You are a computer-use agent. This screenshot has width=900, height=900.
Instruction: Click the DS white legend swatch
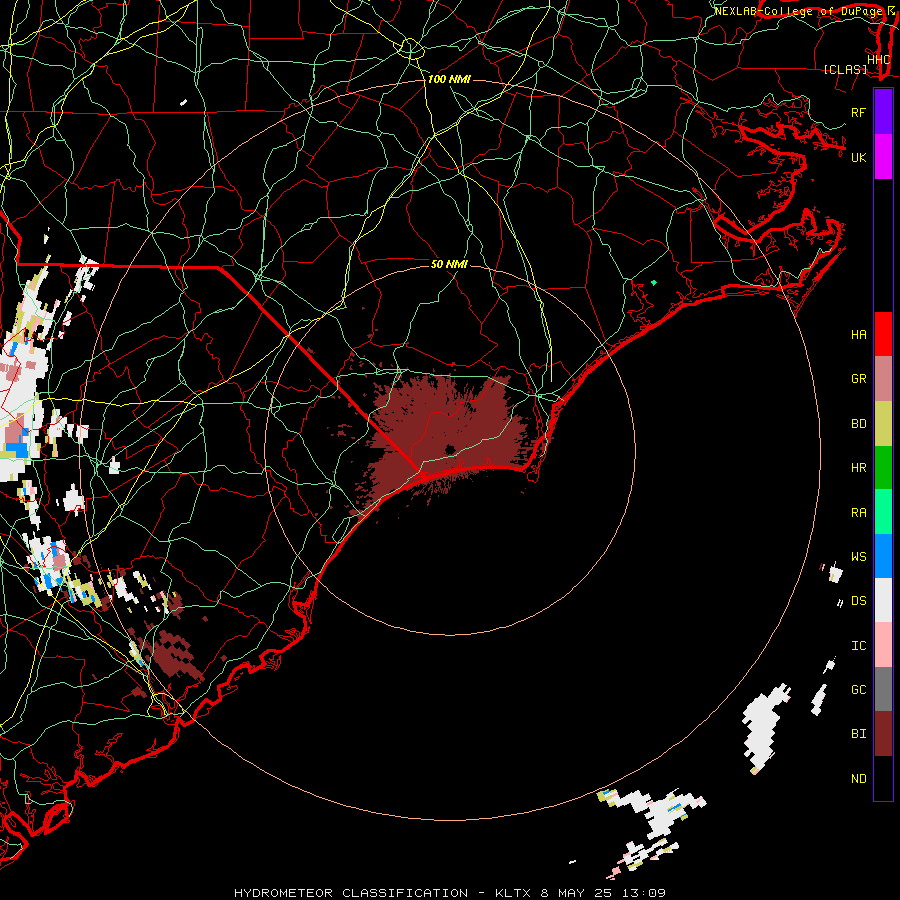point(883,600)
